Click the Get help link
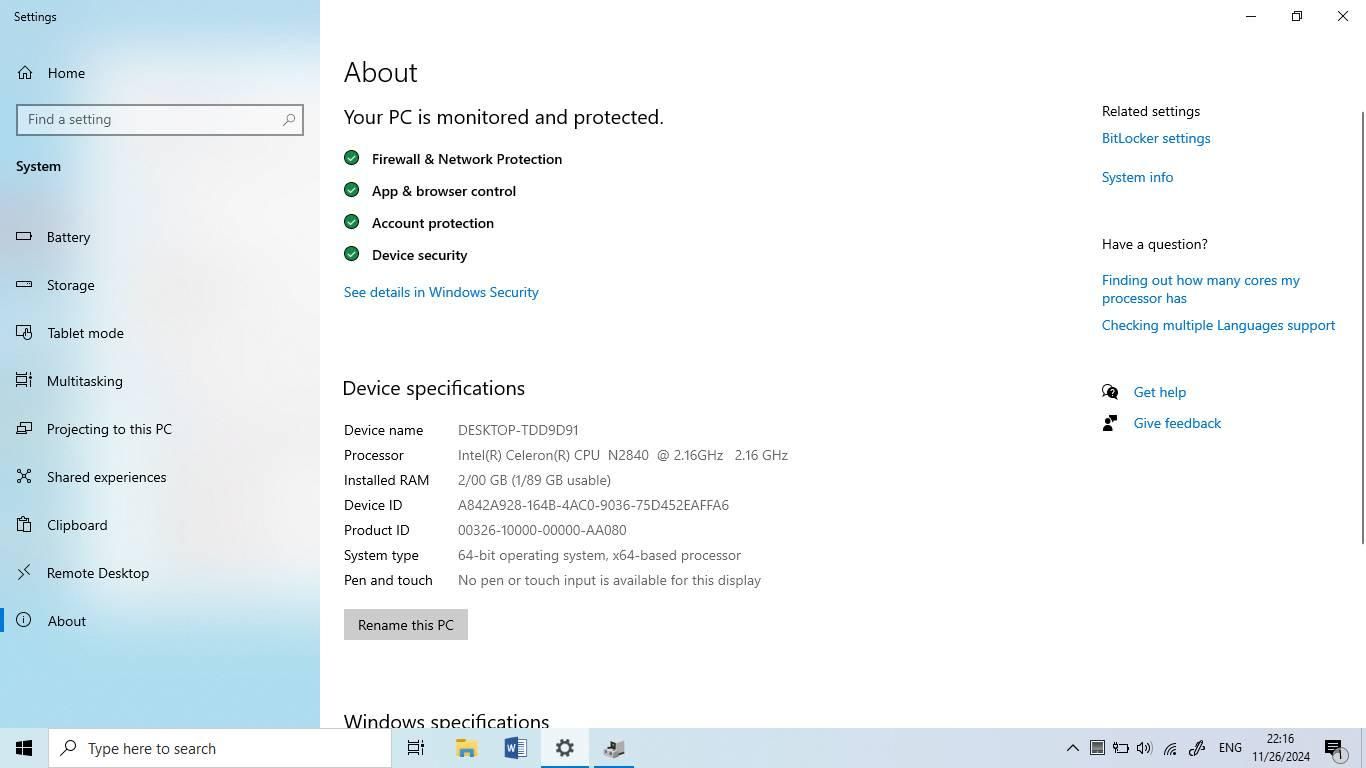The height and width of the screenshot is (768, 1366). pos(1159,392)
